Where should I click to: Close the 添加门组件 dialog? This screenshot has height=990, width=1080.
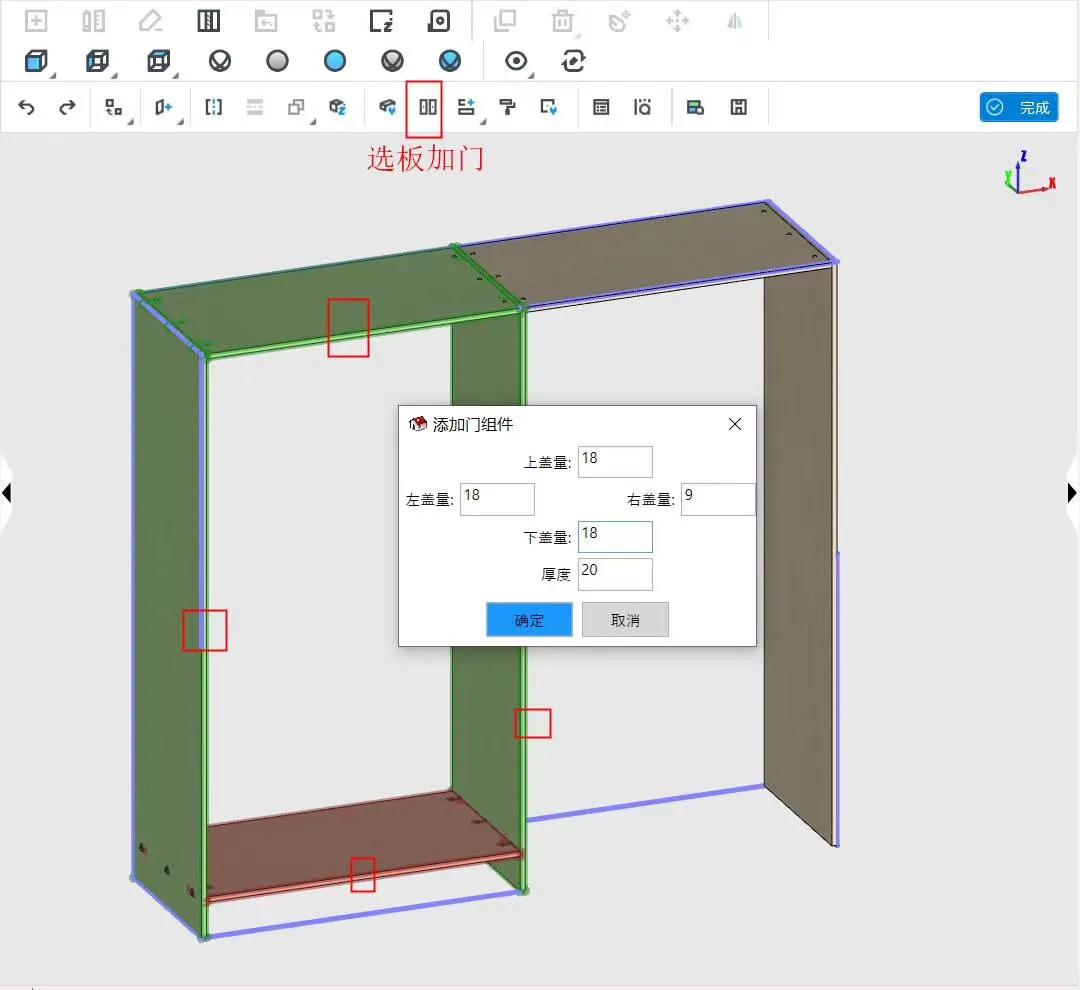735,424
